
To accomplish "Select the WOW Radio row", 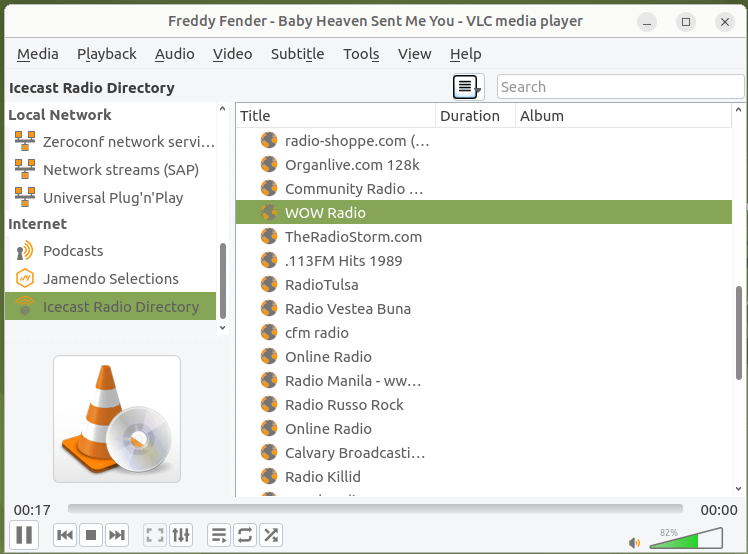I will tap(484, 212).
